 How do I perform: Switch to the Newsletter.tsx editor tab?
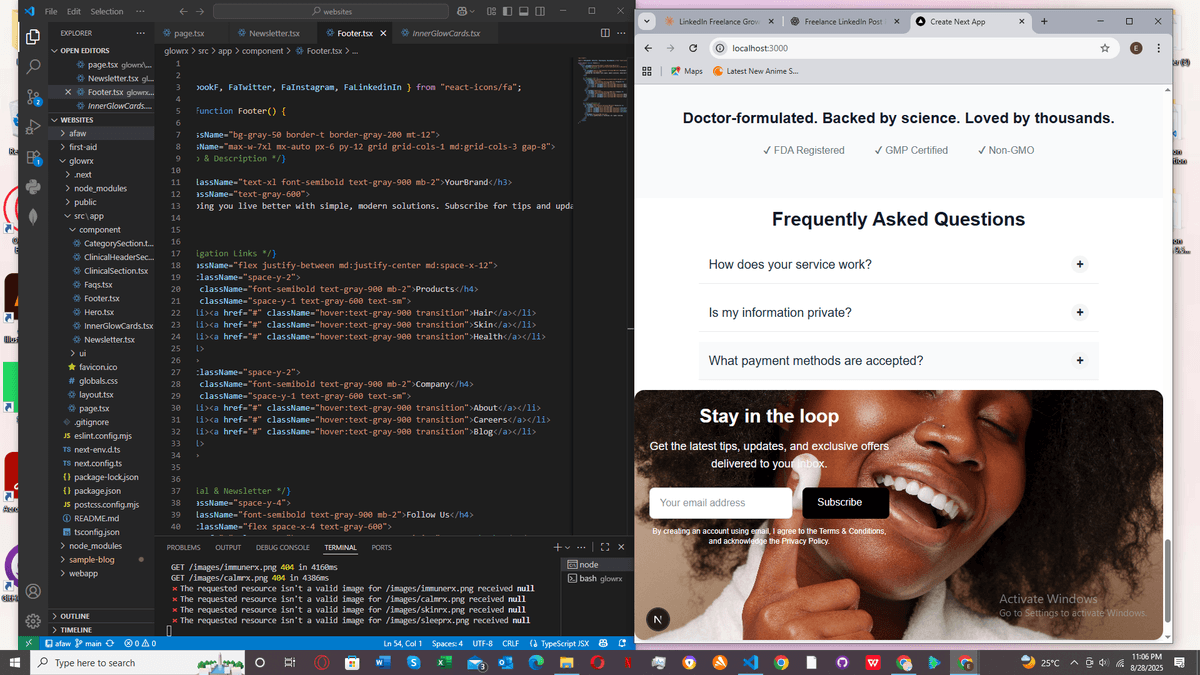pyautogui.click(x=277, y=33)
